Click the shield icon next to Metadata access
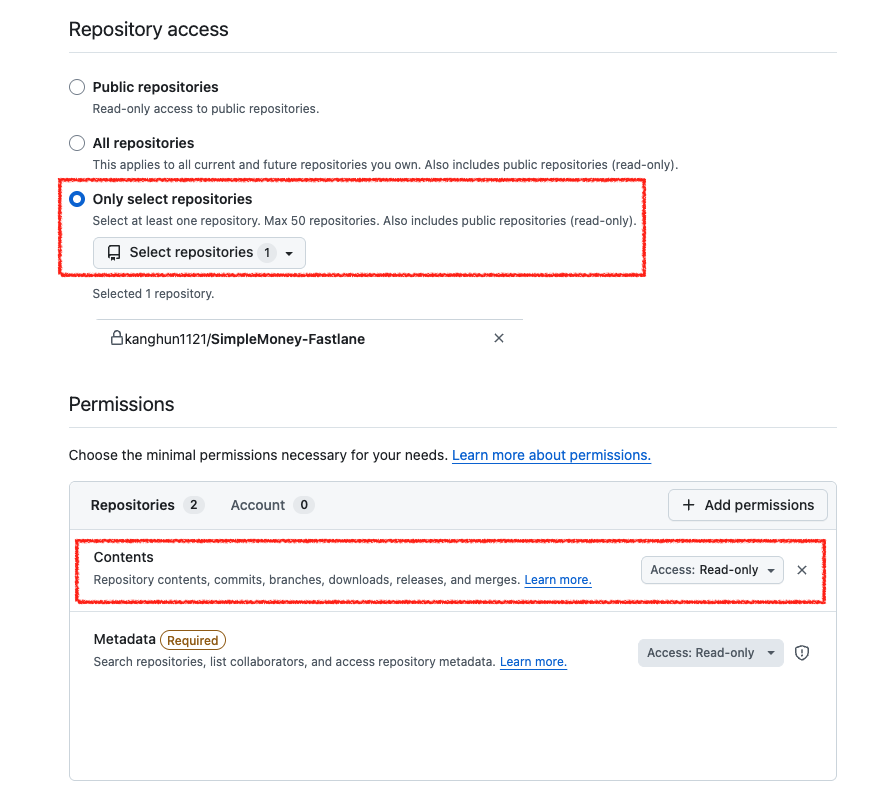891x800 pixels. pyautogui.click(x=802, y=653)
